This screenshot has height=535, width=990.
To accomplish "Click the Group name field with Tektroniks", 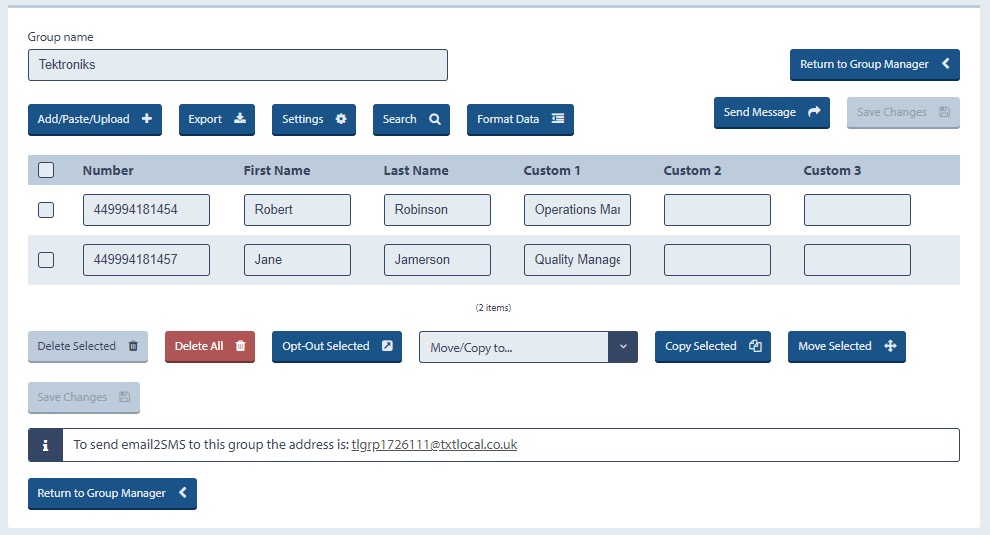I will pyautogui.click(x=238, y=65).
